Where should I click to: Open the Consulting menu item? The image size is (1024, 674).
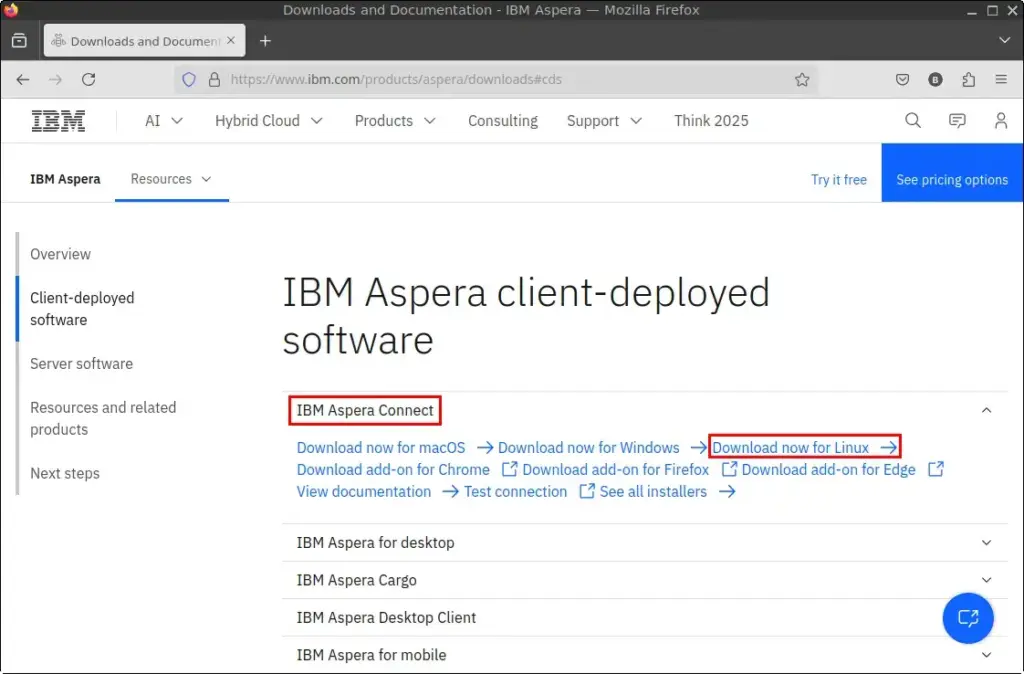pyautogui.click(x=503, y=121)
